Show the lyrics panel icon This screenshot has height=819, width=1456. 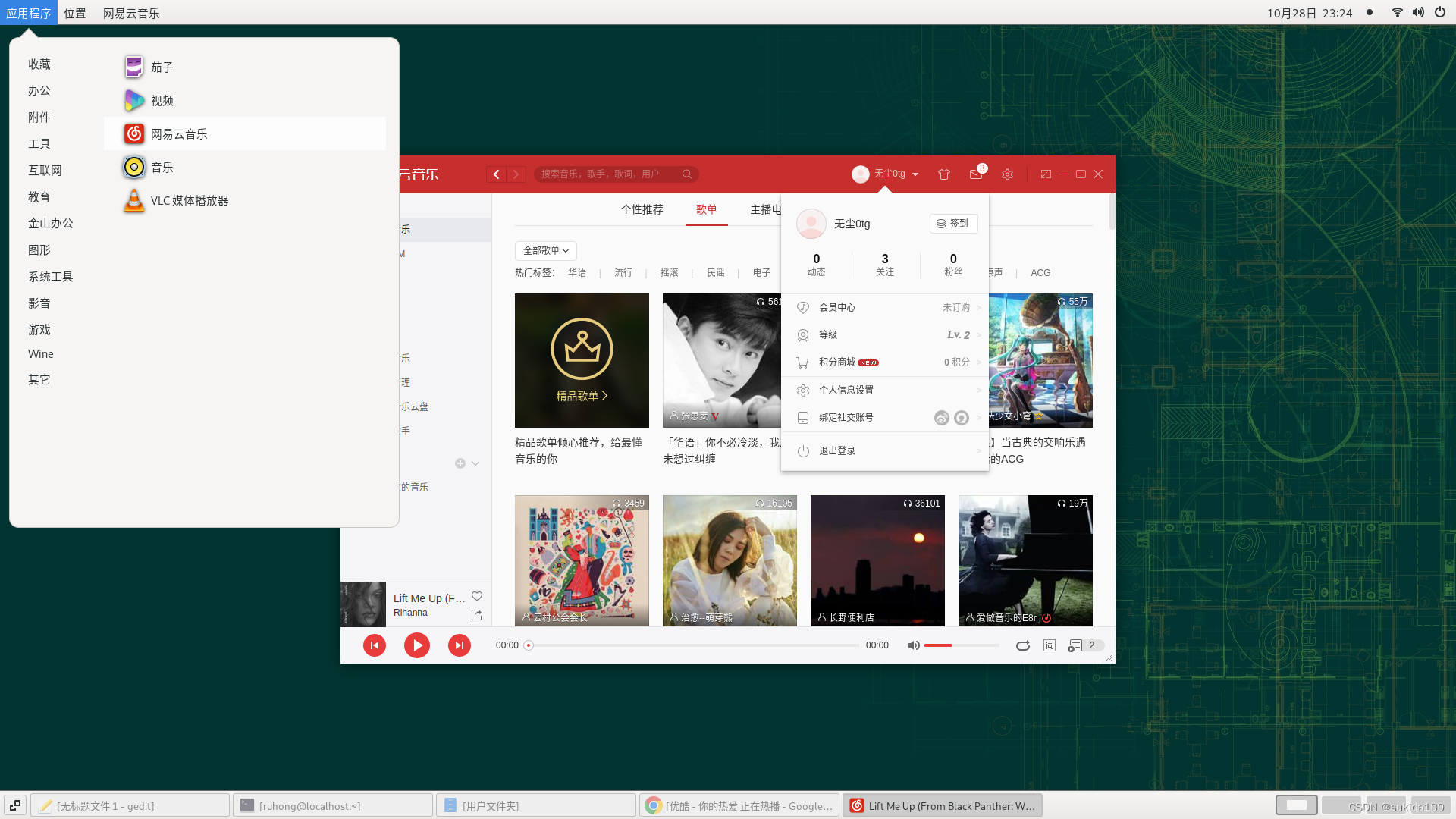pyautogui.click(x=1050, y=645)
